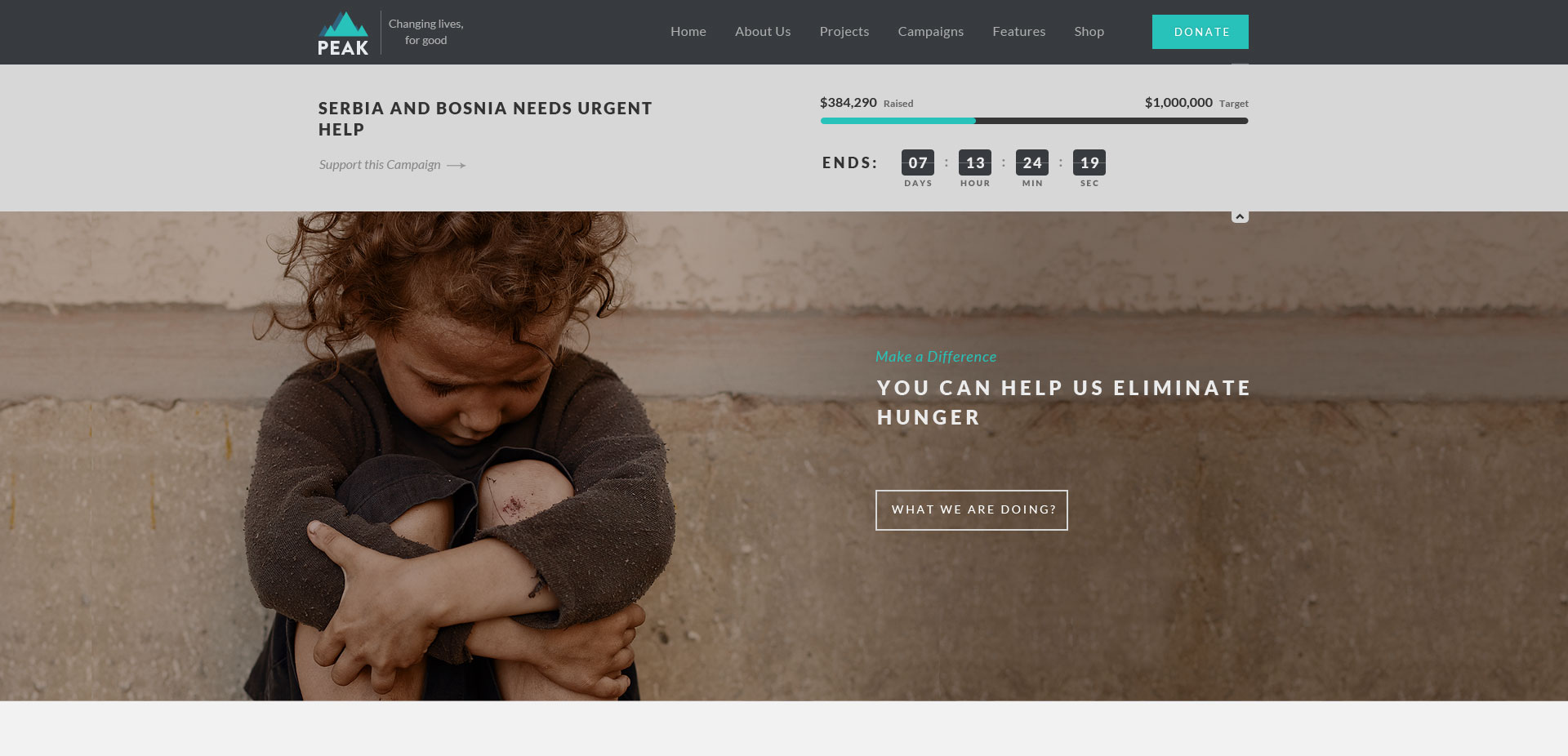The height and width of the screenshot is (756, 1568).
Task: Open the Campaigns menu
Action: point(931,32)
